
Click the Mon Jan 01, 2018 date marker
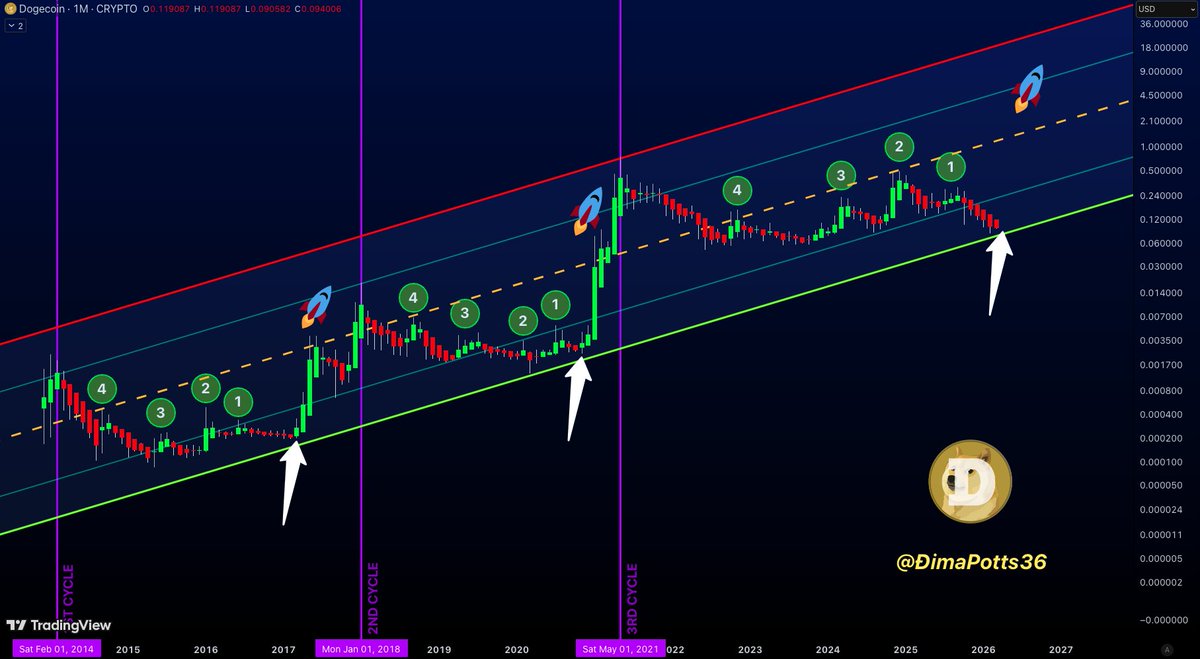tap(362, 649)
